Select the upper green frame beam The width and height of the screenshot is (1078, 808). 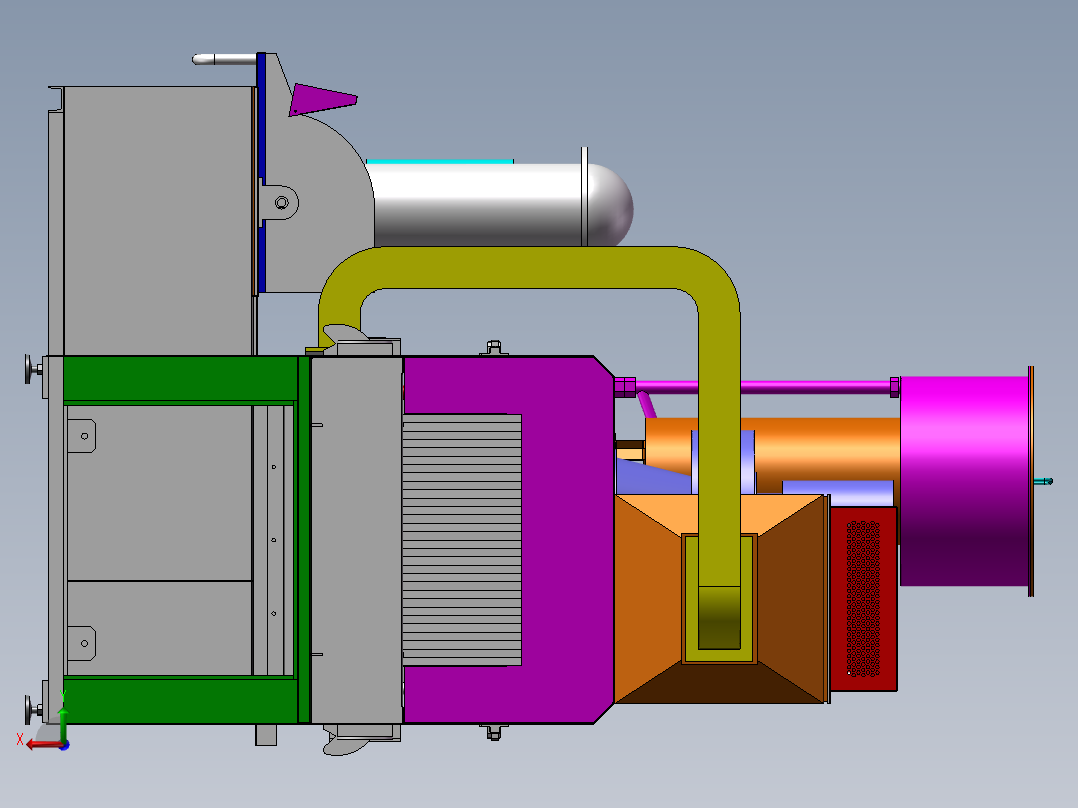tap(180, 379)
